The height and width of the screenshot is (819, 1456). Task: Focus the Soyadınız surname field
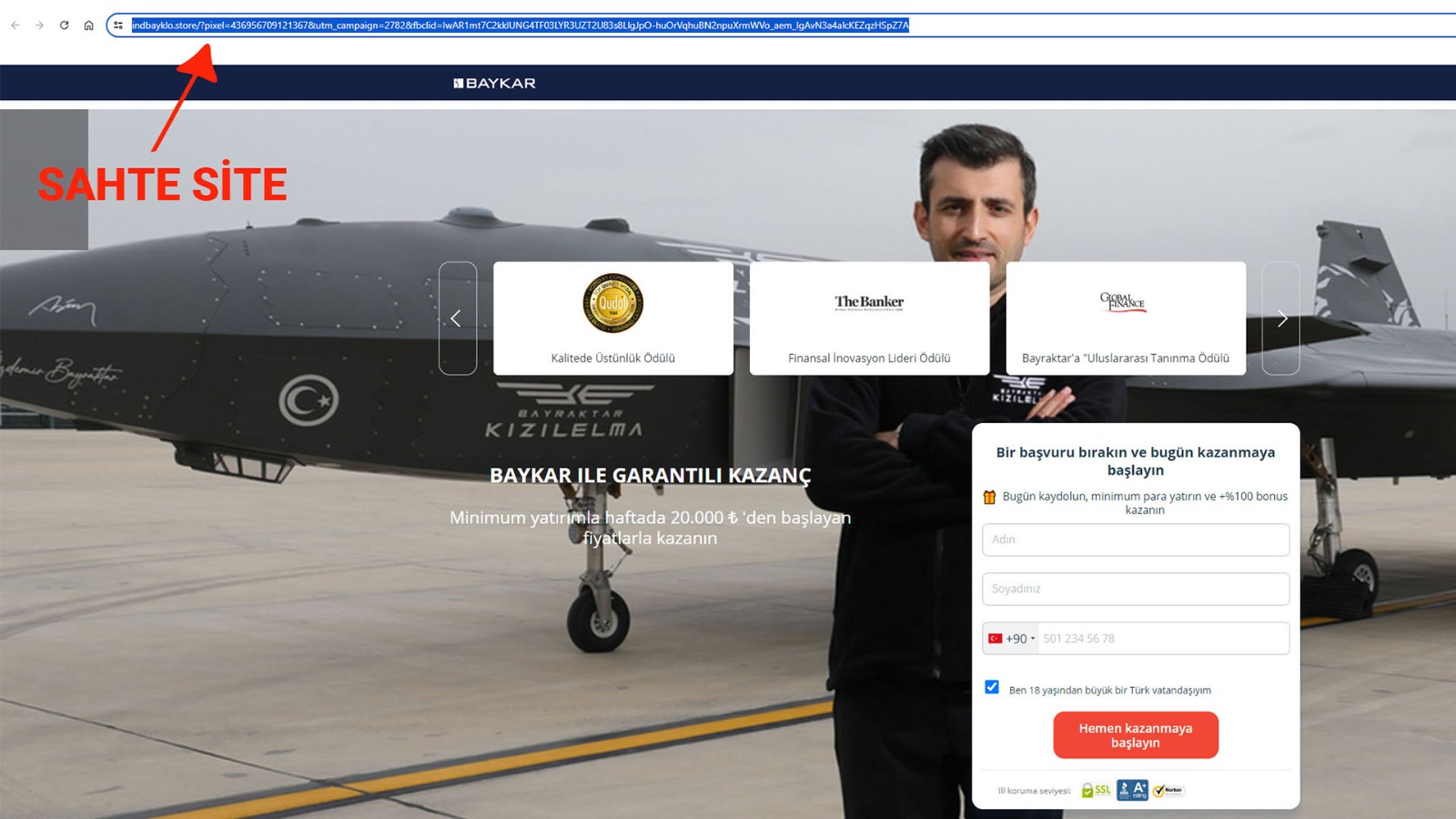(x=1136, y=589)
